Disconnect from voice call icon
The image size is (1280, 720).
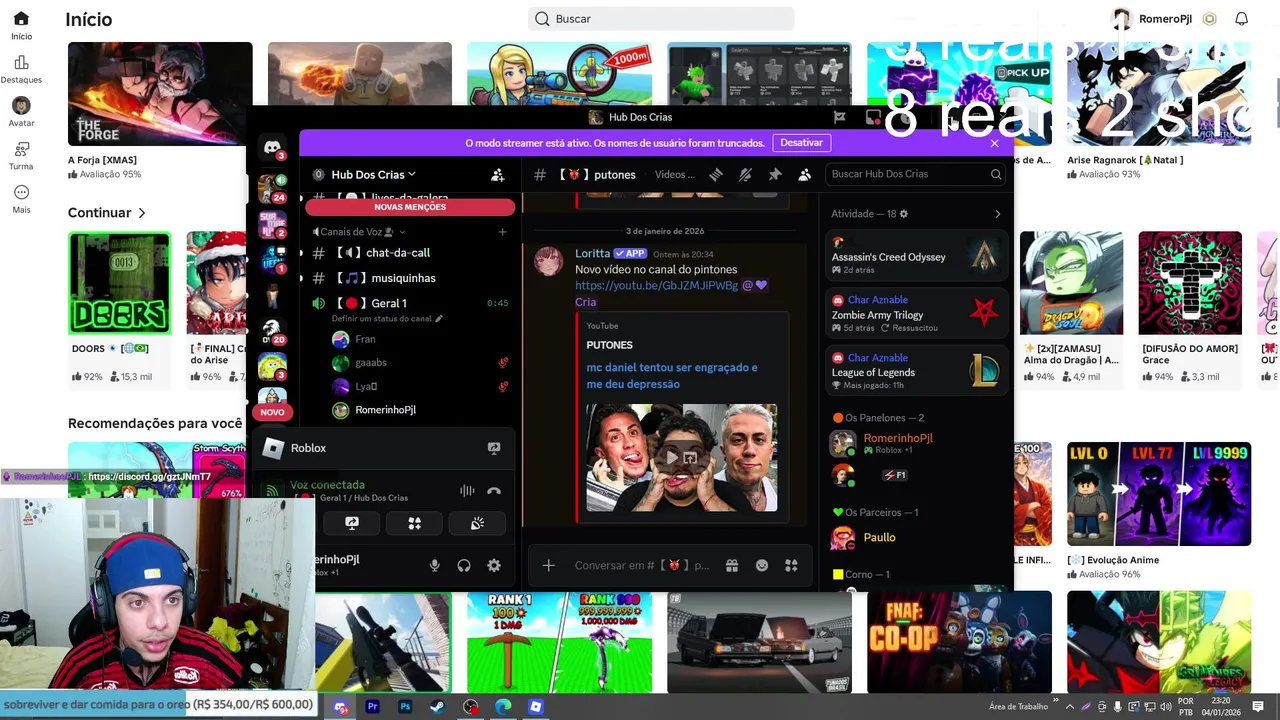493,491
